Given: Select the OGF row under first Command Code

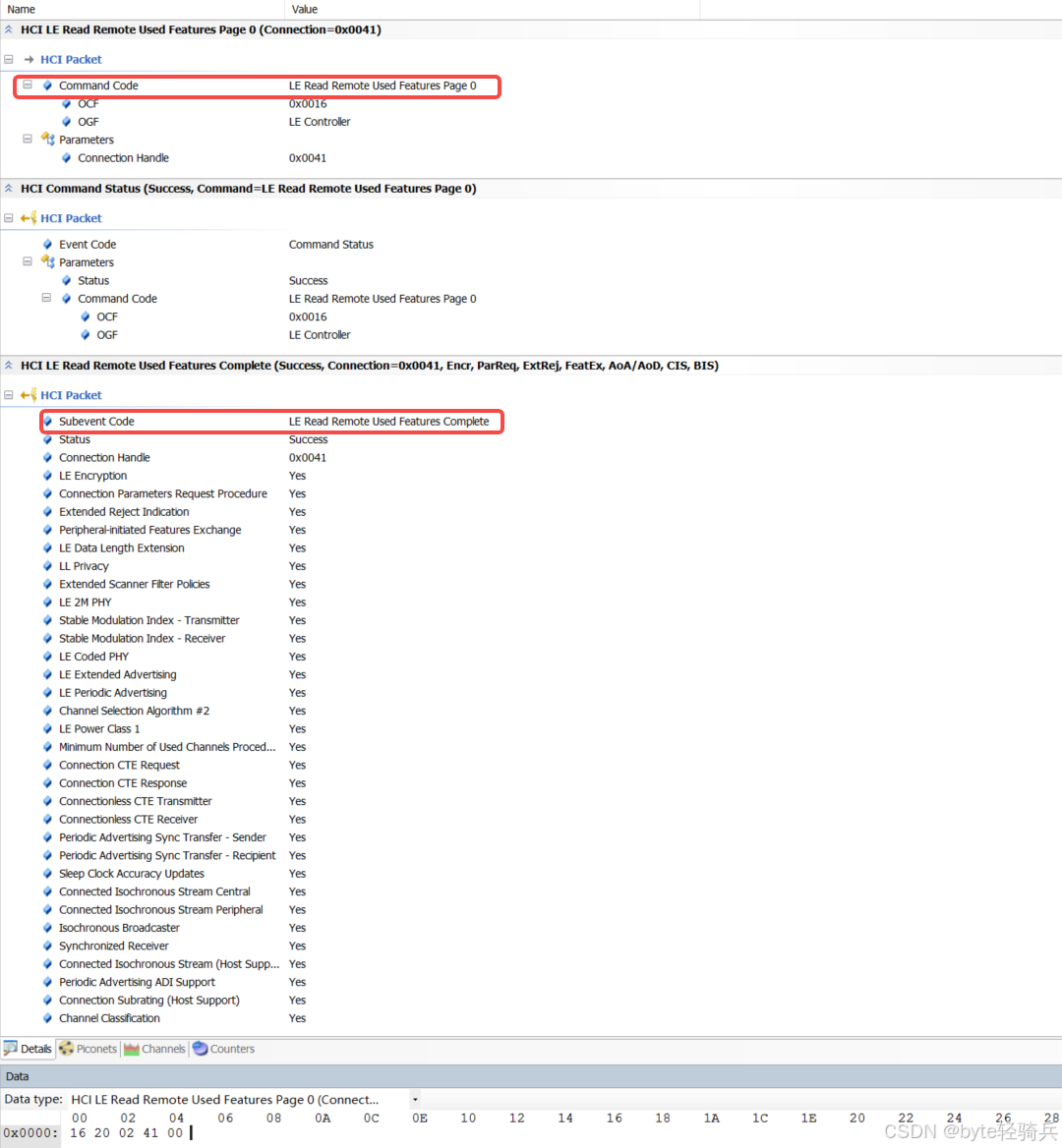Looking at the screenshot, I should [x=206, y=122].
